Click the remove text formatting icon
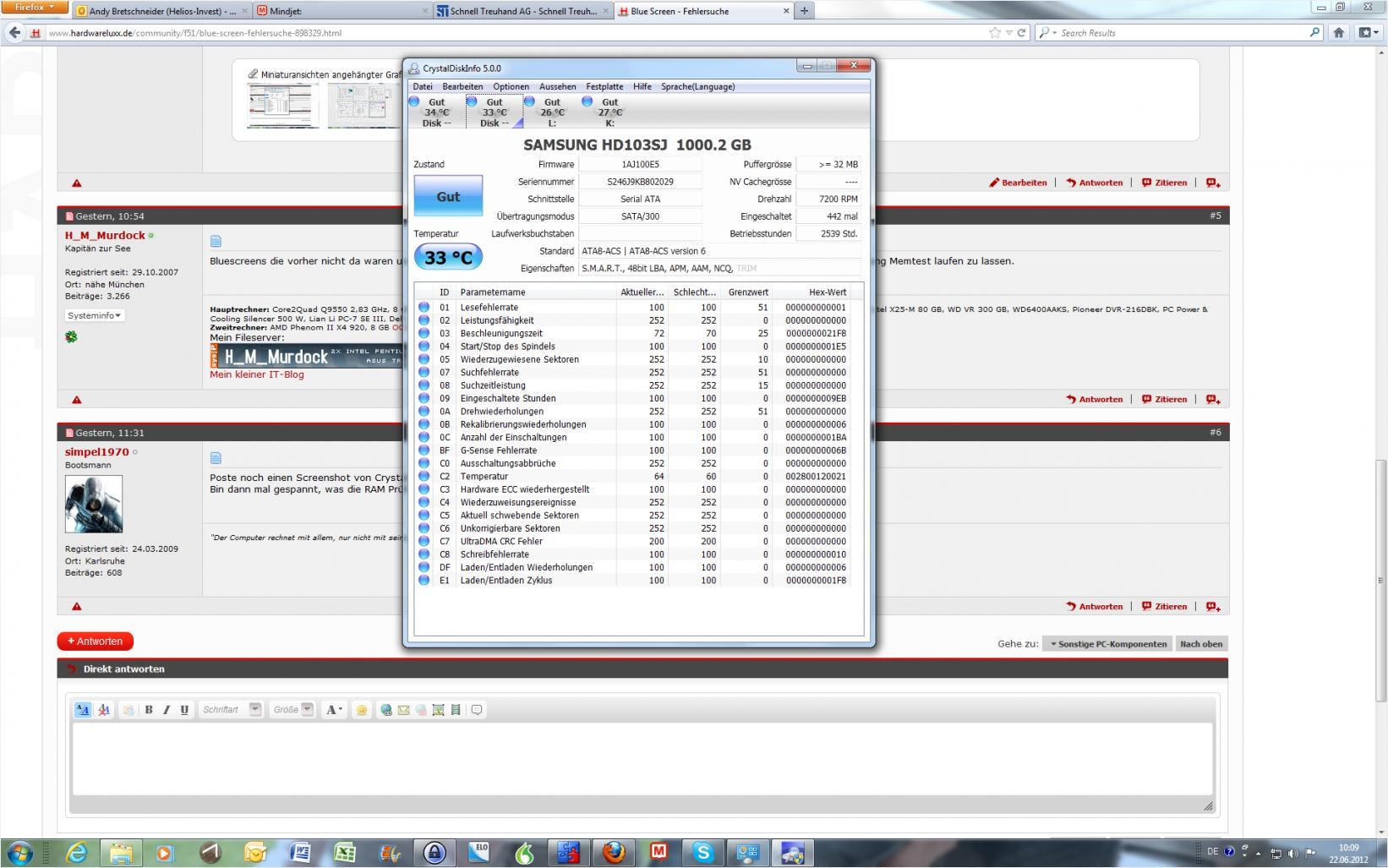 (104, 710)
